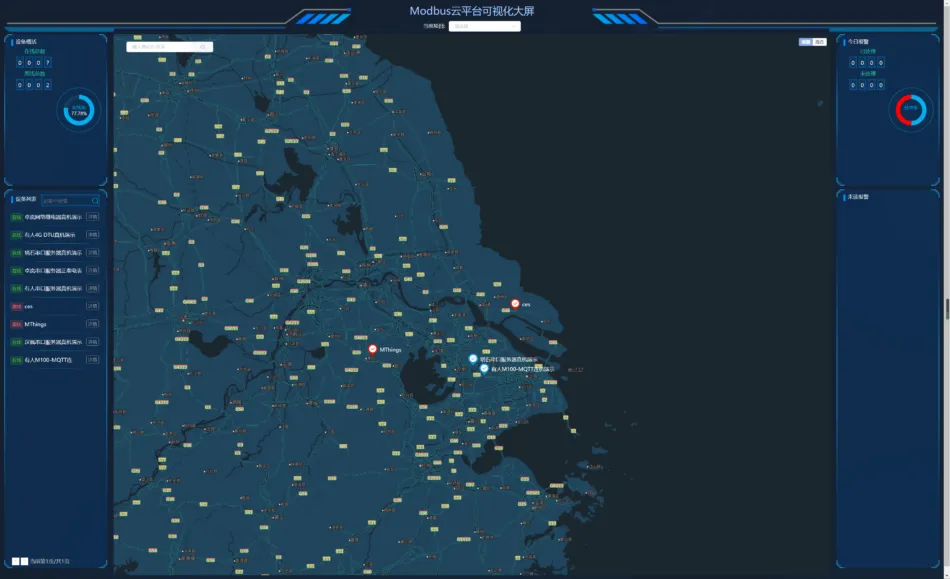Click the MThings red map marker
This screenshot has width=950, height=579.
click(373, 349)
